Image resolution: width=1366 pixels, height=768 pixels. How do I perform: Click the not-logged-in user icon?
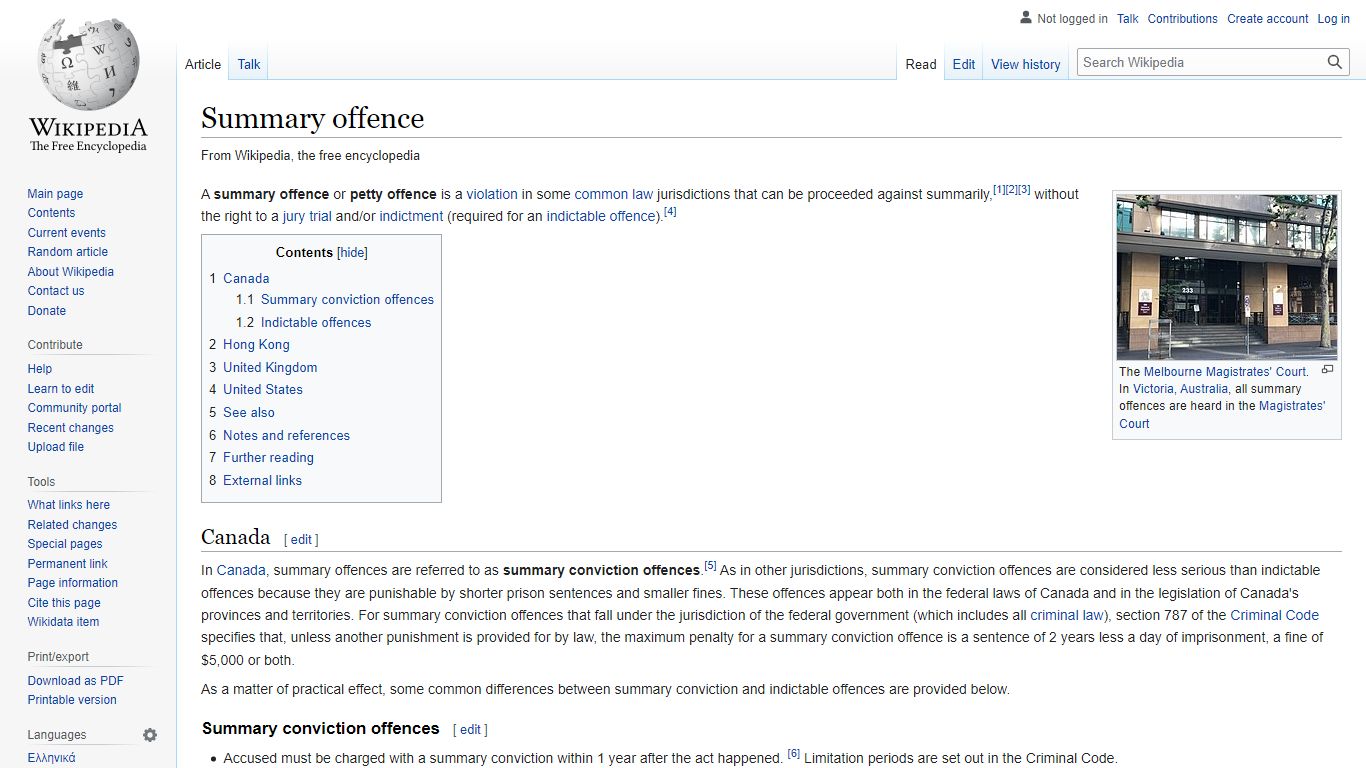coord(1025,18)
